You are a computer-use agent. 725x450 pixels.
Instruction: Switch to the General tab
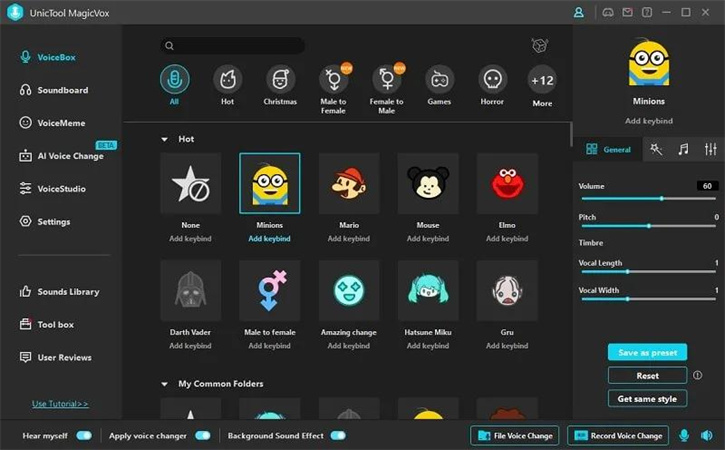(608, 149)
